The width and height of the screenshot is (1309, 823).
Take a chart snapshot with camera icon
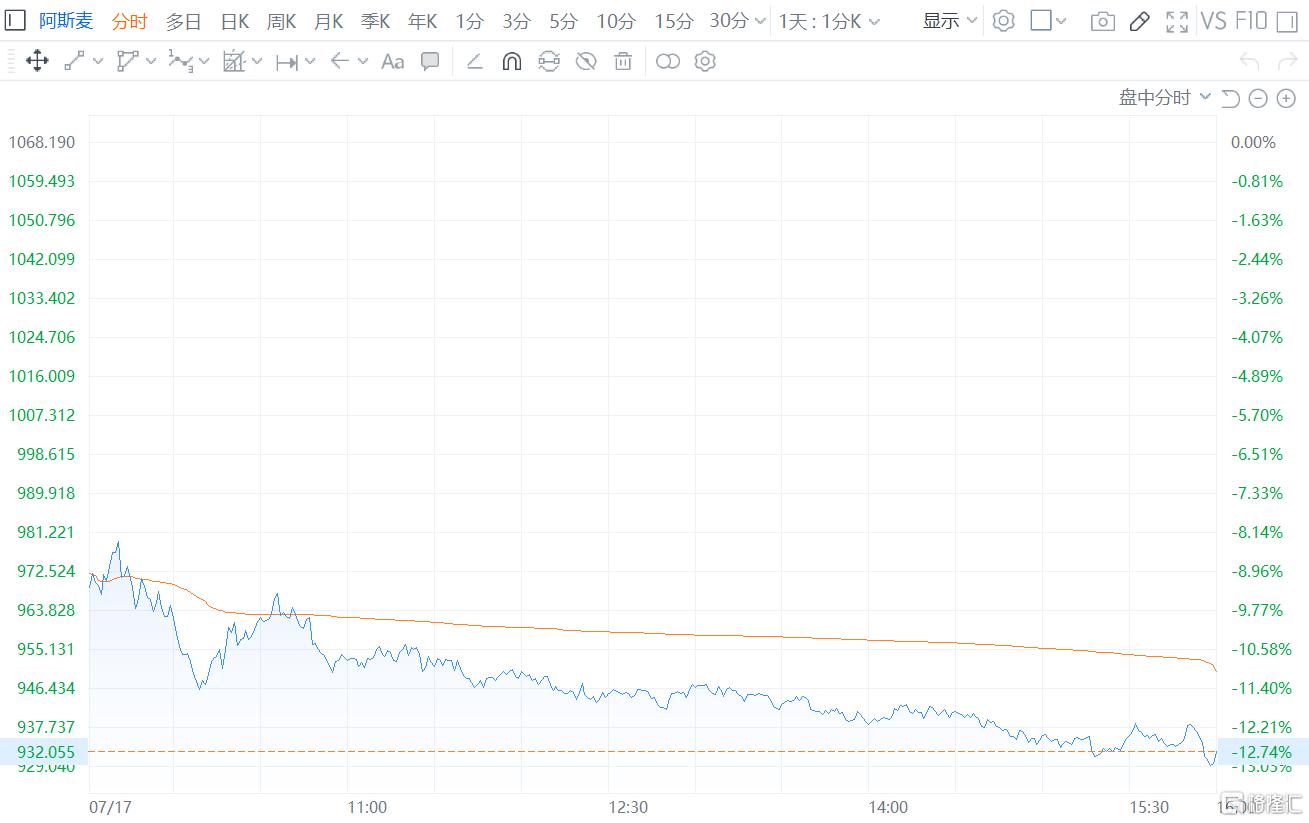pos(1102,21)
